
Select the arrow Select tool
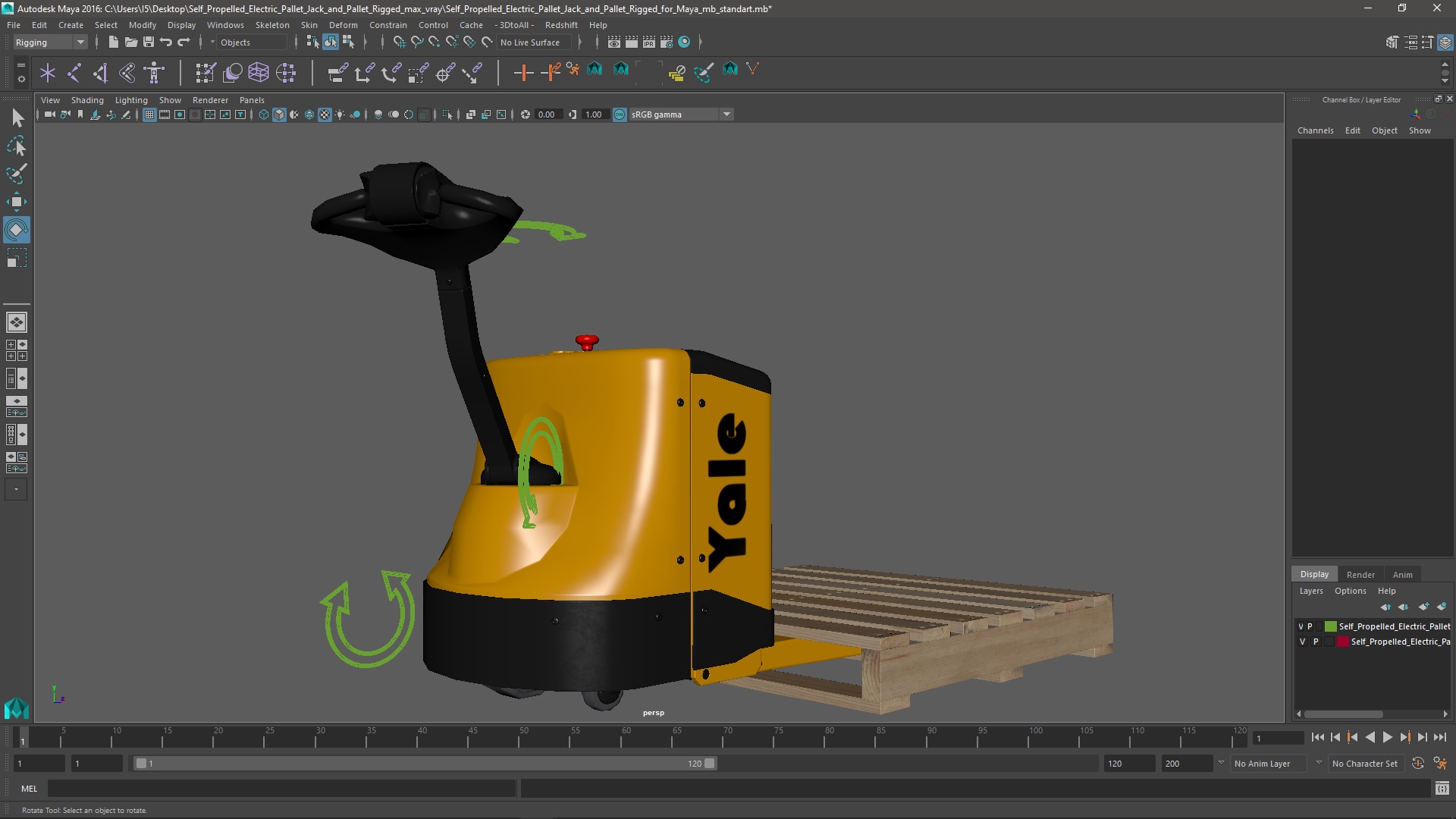pyautogui.click(x=17, y=118)
